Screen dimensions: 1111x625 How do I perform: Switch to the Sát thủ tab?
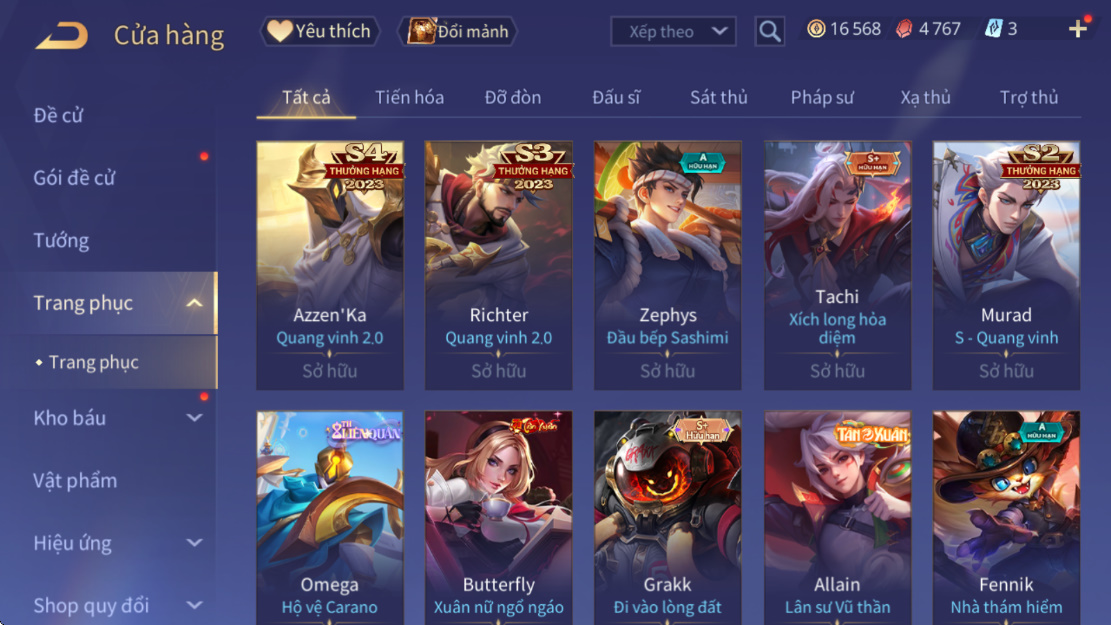point(718,97)
